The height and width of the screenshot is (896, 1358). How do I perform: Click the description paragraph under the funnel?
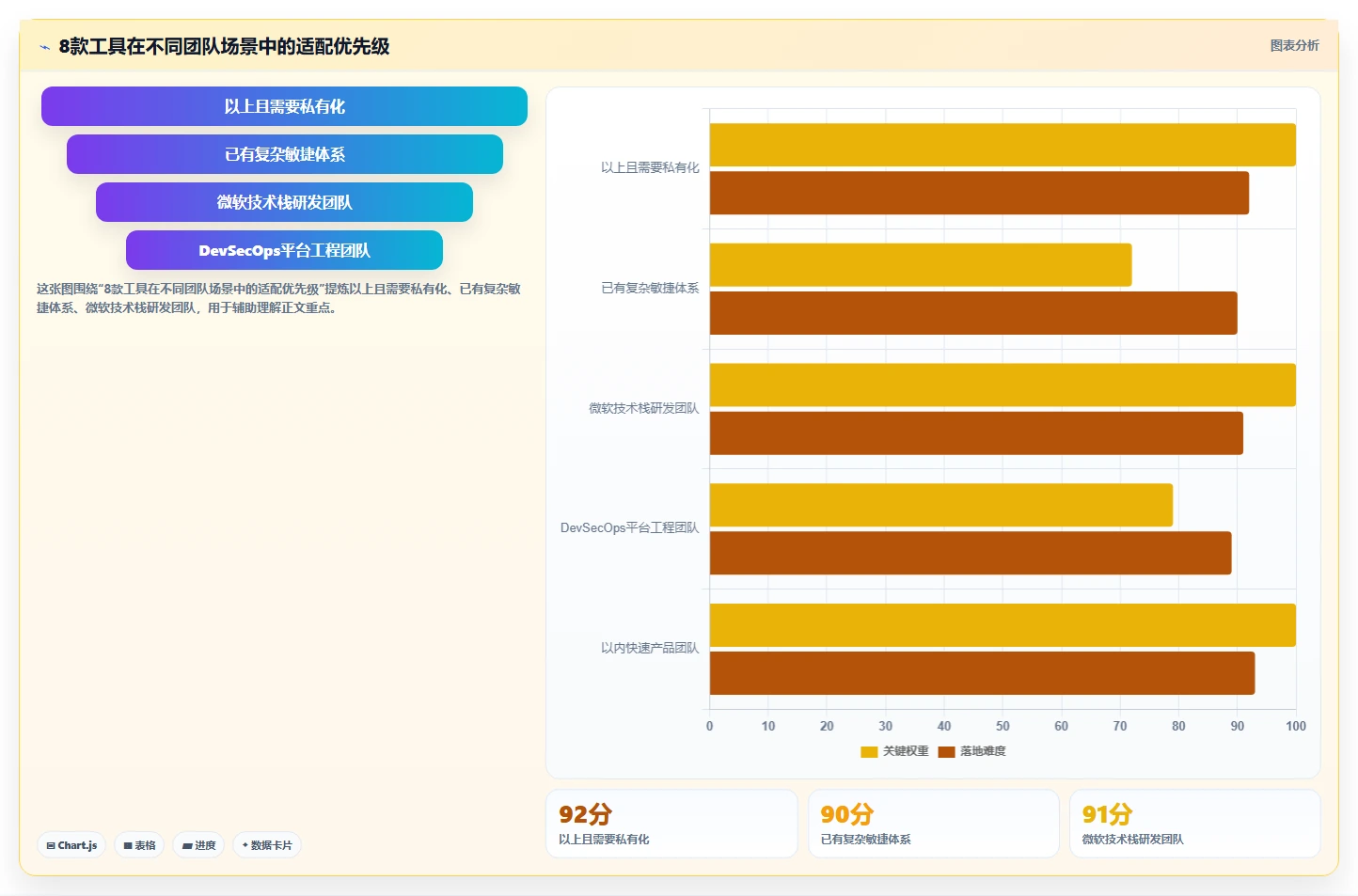278,298
